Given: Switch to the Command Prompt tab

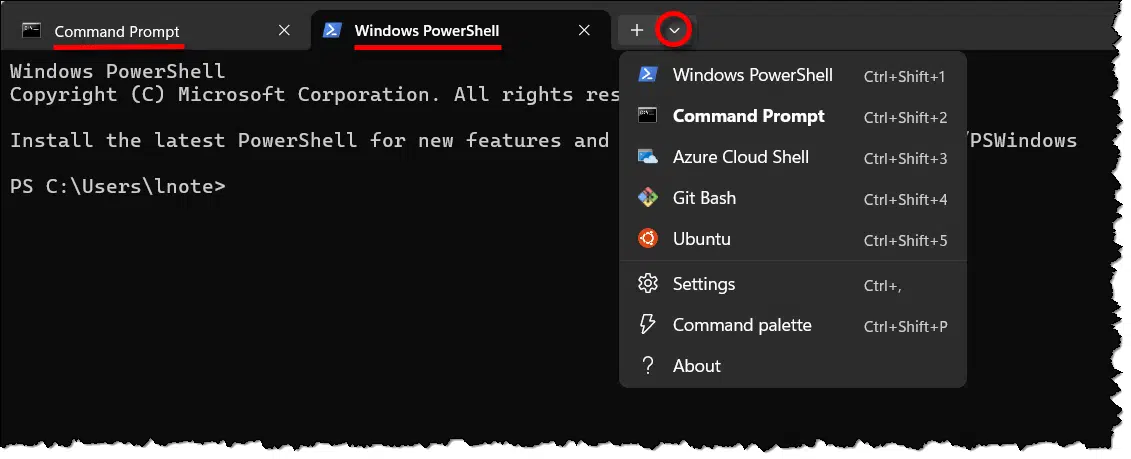Looking at the screenshot, I should tap(117, 32).
